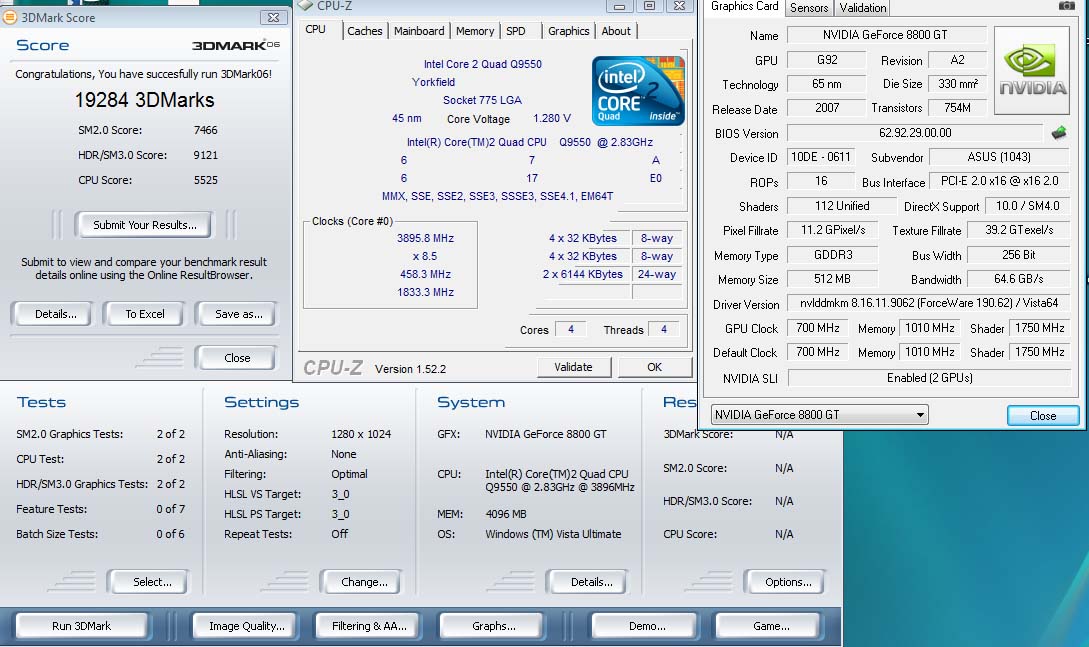
Task: Click Details button under System
Action: click(x=592, y=582)
